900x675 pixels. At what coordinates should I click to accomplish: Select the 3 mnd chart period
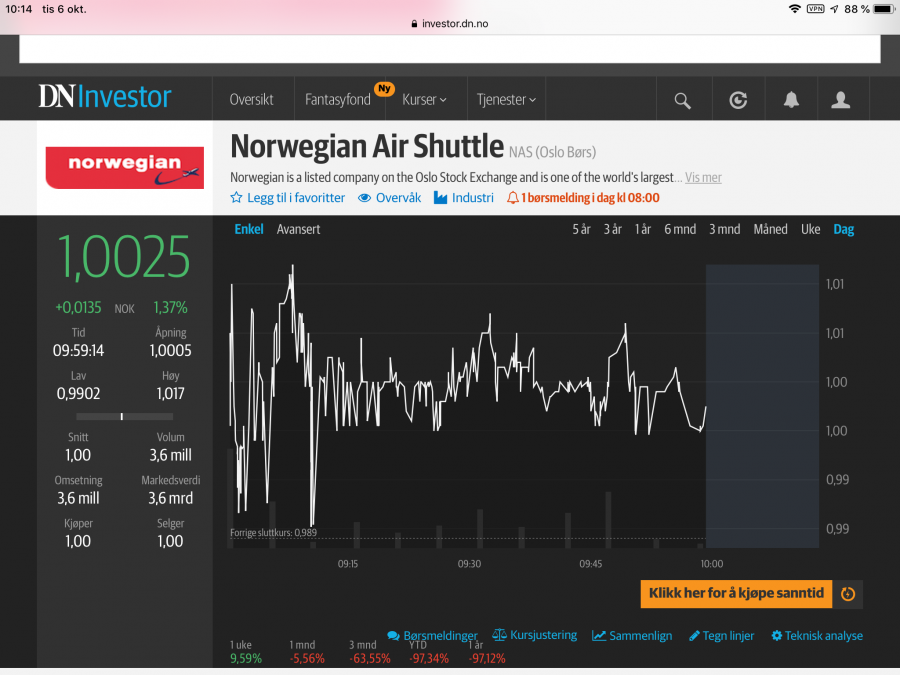coord(724,229)
